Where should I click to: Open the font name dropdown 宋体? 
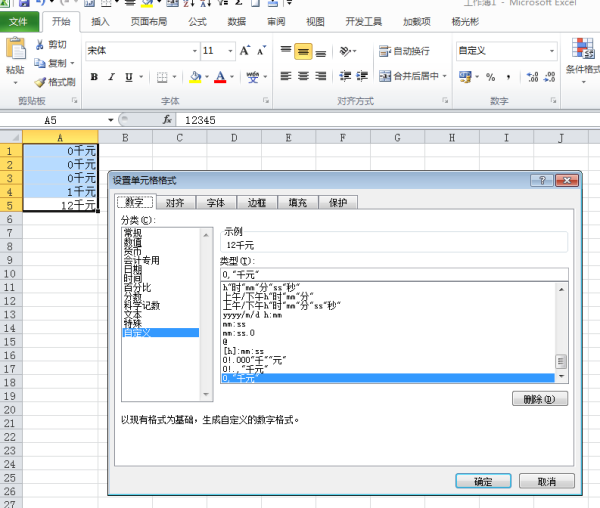194,51
